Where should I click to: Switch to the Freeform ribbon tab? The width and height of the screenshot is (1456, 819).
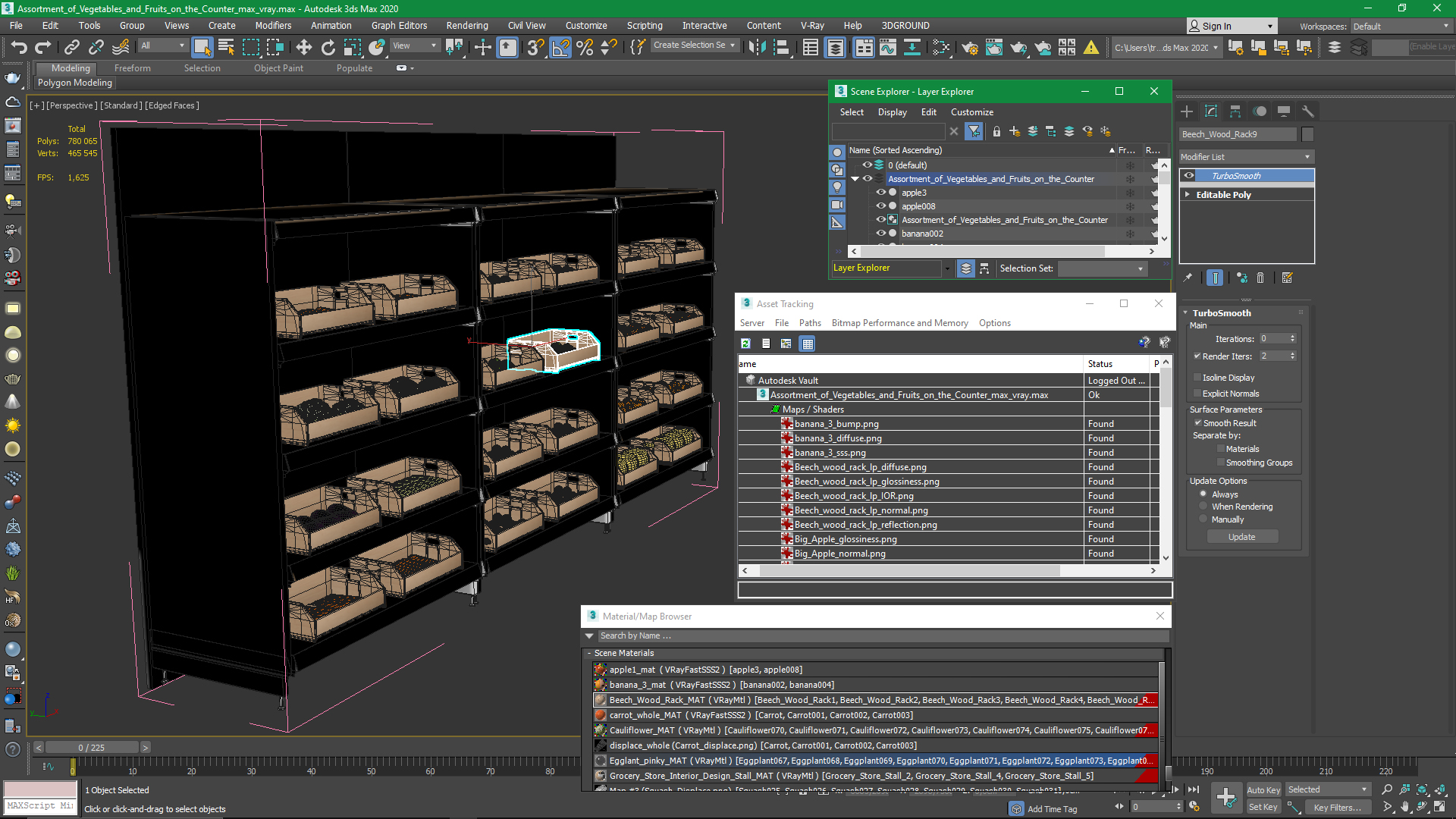(x=133, y=68)
